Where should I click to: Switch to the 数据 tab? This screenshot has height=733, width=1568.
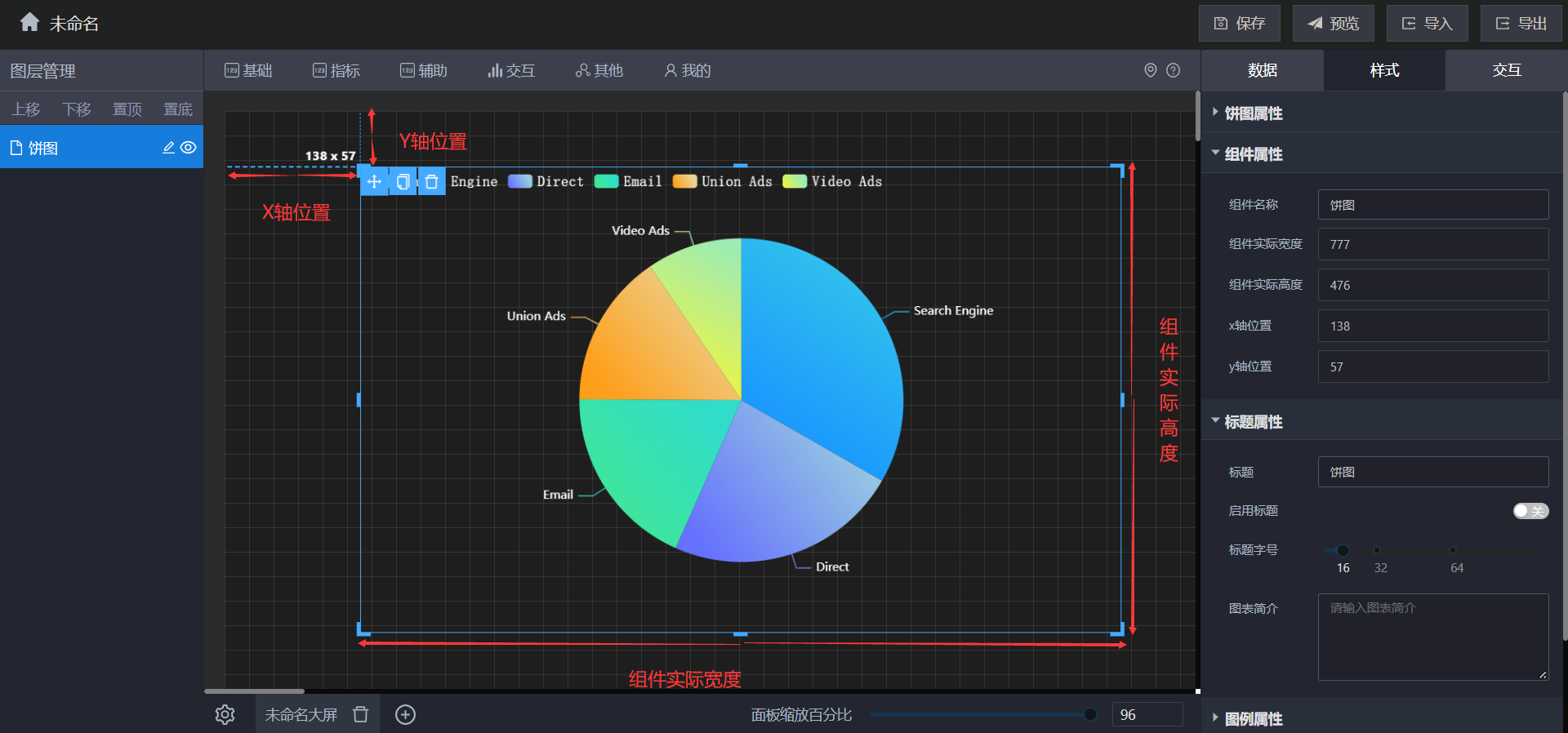[1262, 70]
